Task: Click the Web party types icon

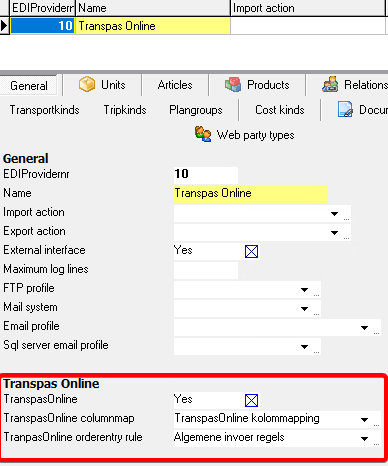Action: (x=203, y=134)
